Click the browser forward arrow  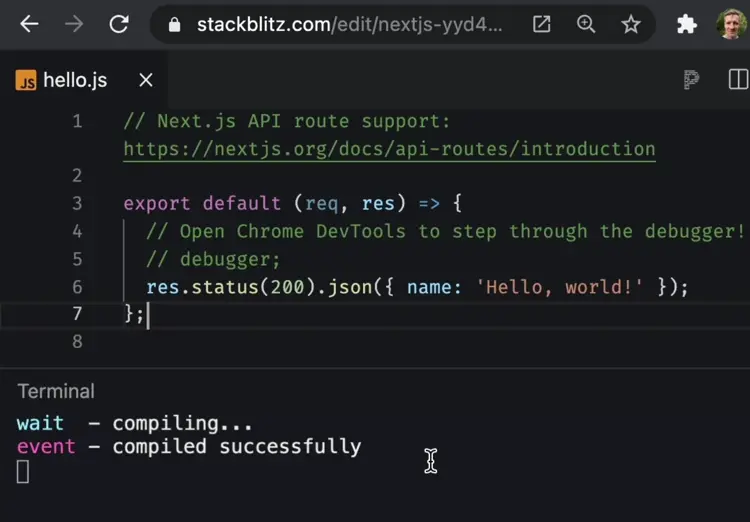[74, 24]
